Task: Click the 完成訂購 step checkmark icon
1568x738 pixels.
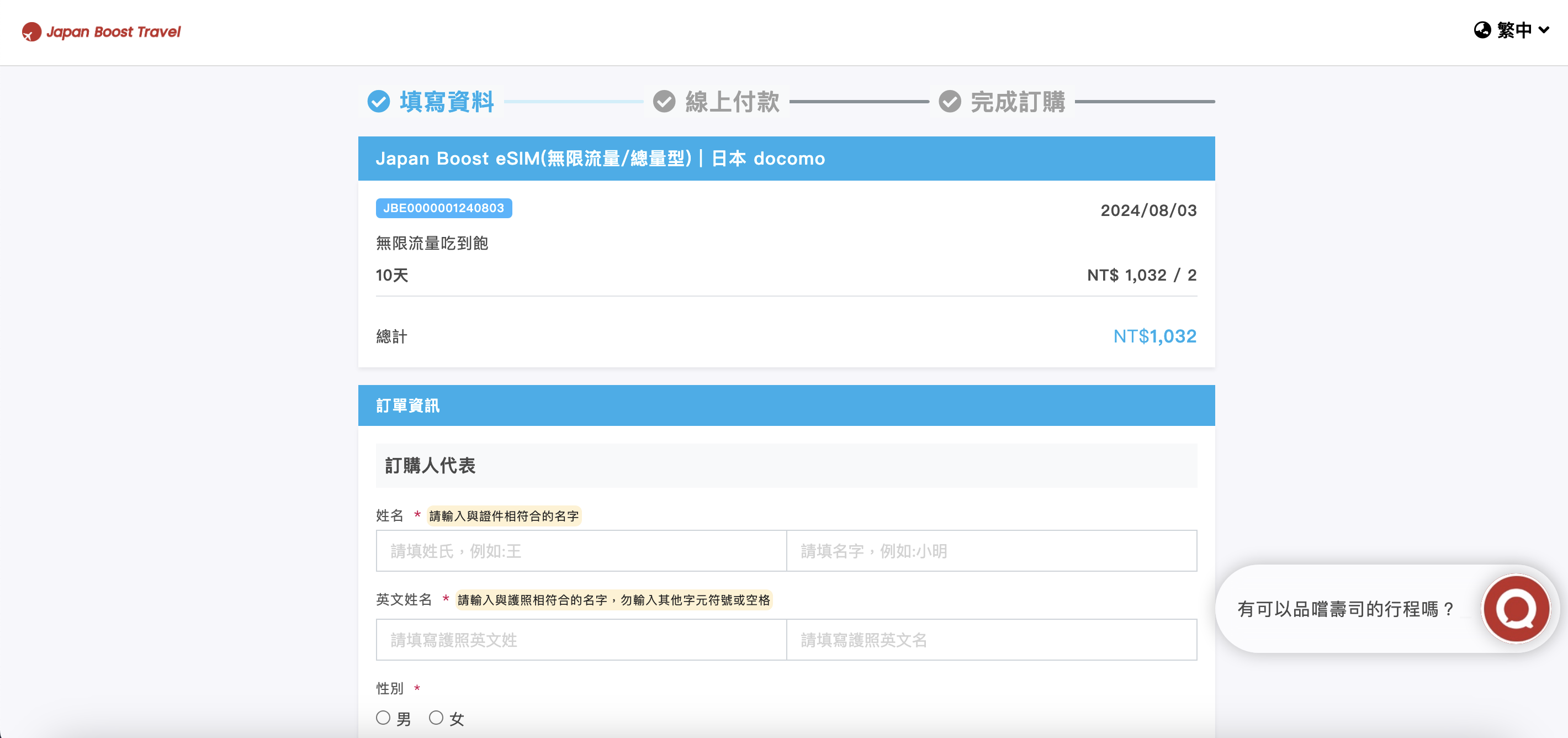Action: click(x=950, y=102)
